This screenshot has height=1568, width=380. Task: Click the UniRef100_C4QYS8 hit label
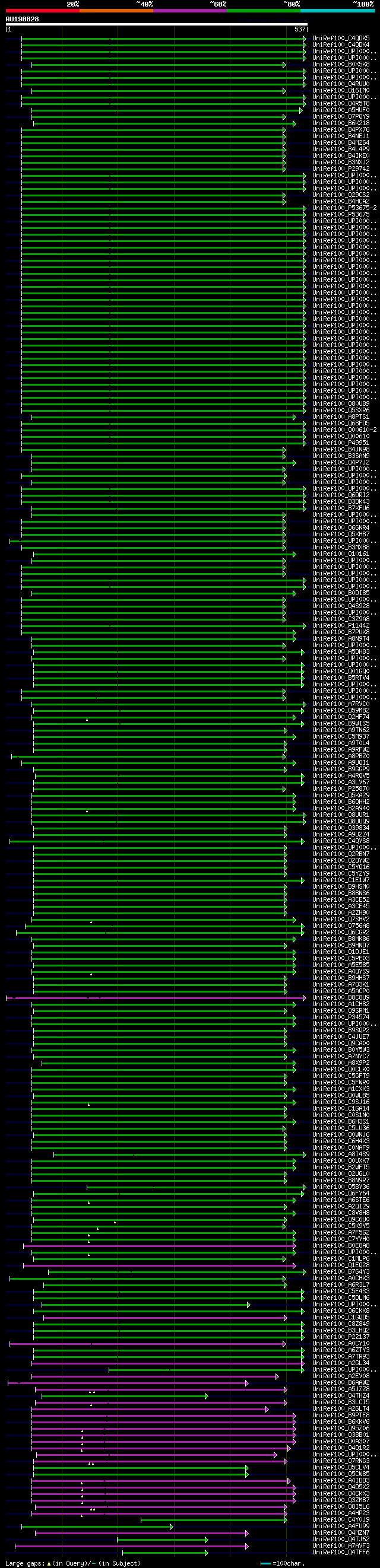point(341,841)
